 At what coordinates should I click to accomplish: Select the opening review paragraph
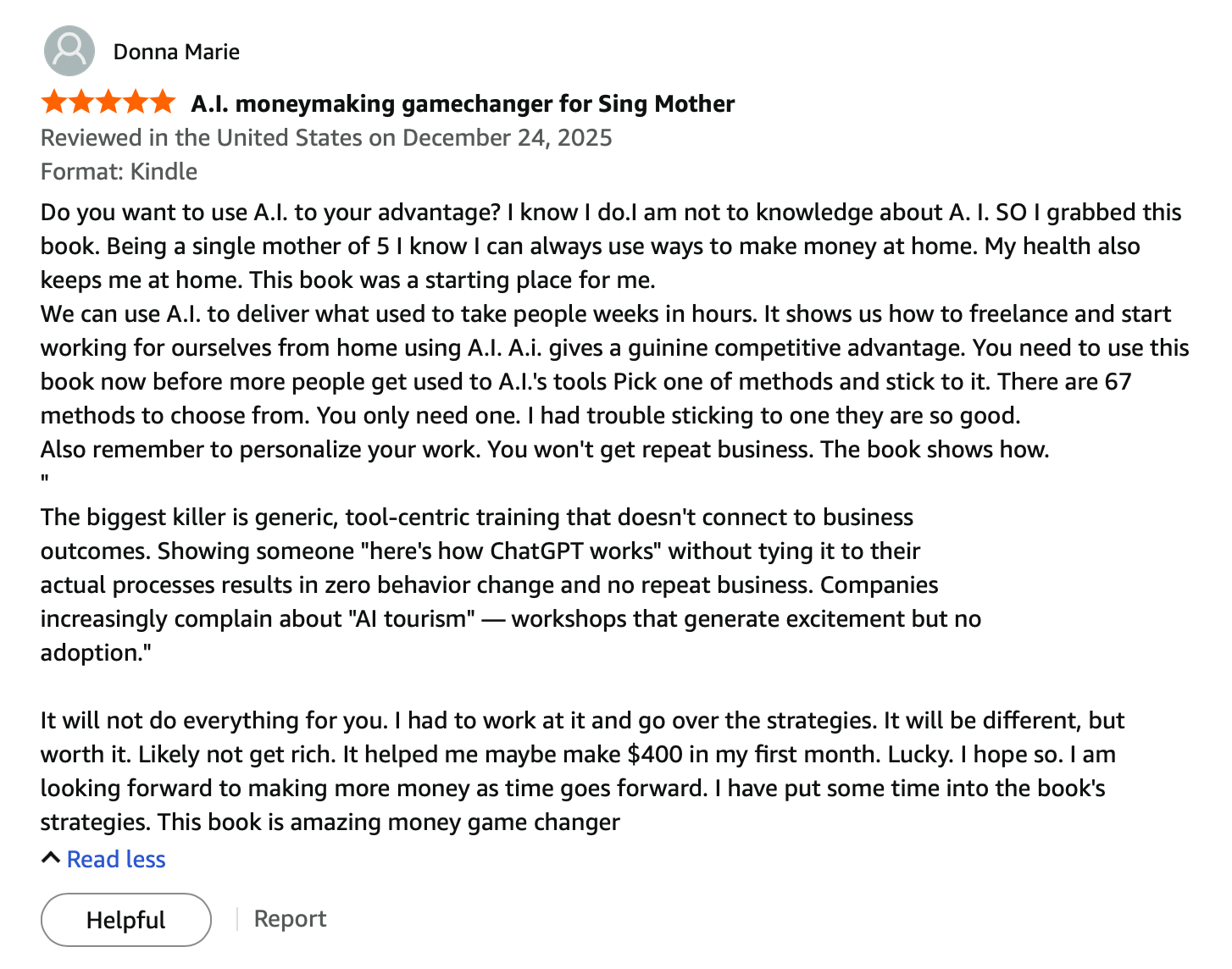pos(593,246)
